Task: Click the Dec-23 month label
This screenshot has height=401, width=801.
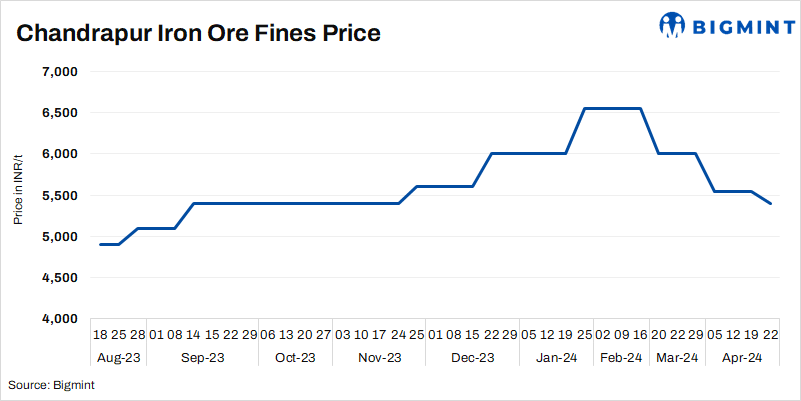Action: pos(472,358)
